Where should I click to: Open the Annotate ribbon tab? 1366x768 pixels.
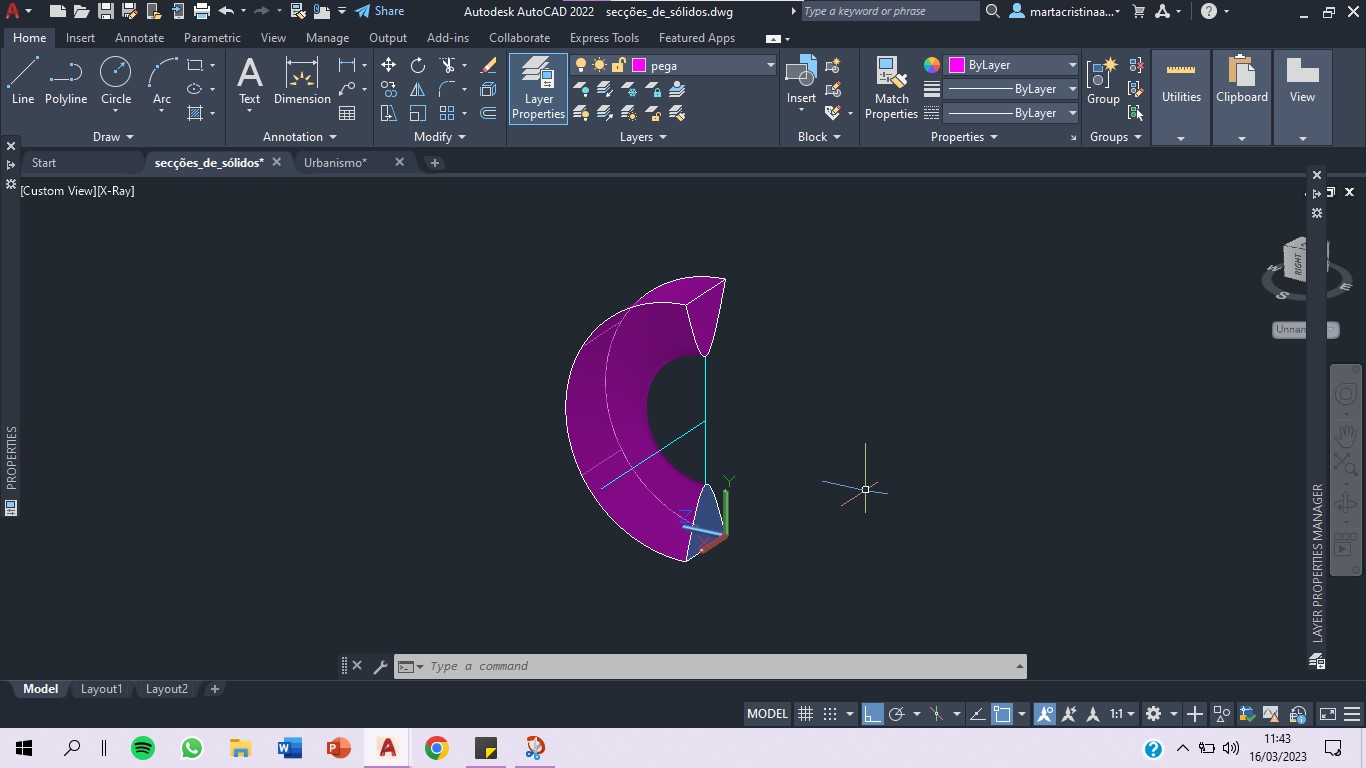pos(139,38)
